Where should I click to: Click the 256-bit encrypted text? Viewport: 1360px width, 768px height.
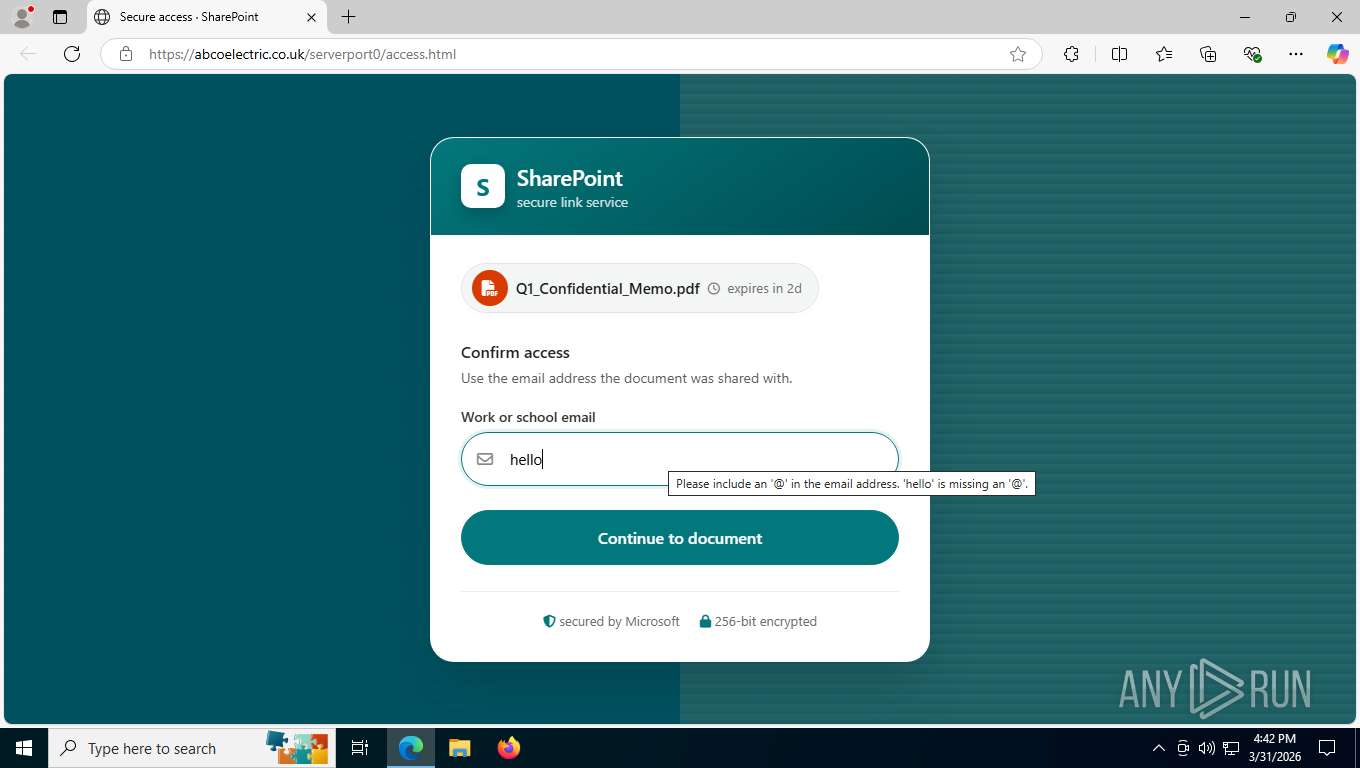coord(765,621)
